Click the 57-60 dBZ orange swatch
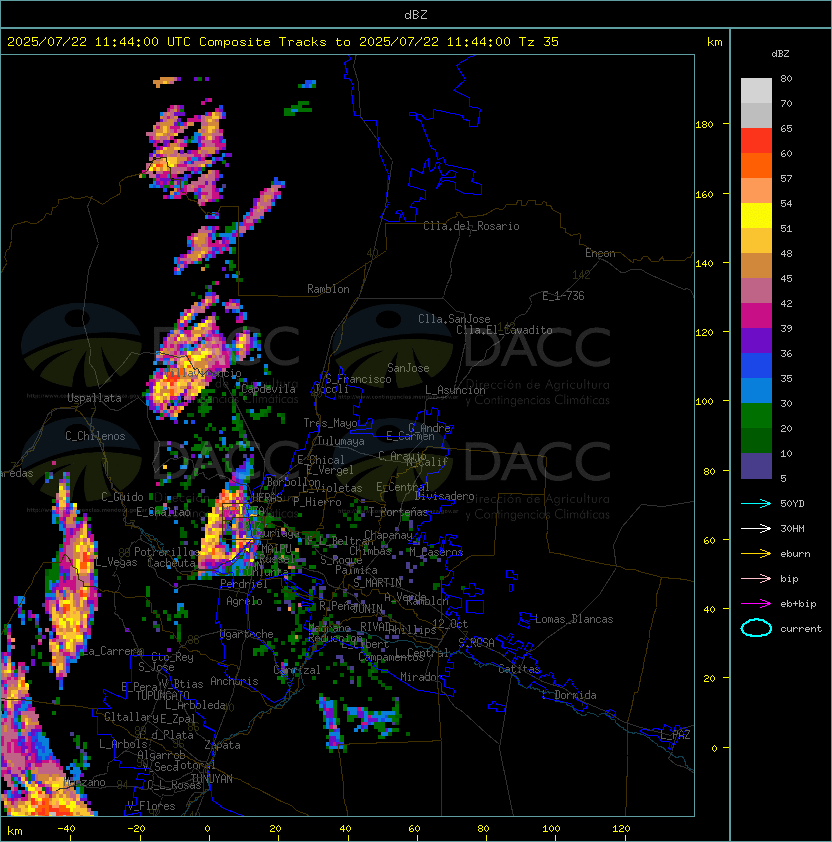 (x=756, y=166)
